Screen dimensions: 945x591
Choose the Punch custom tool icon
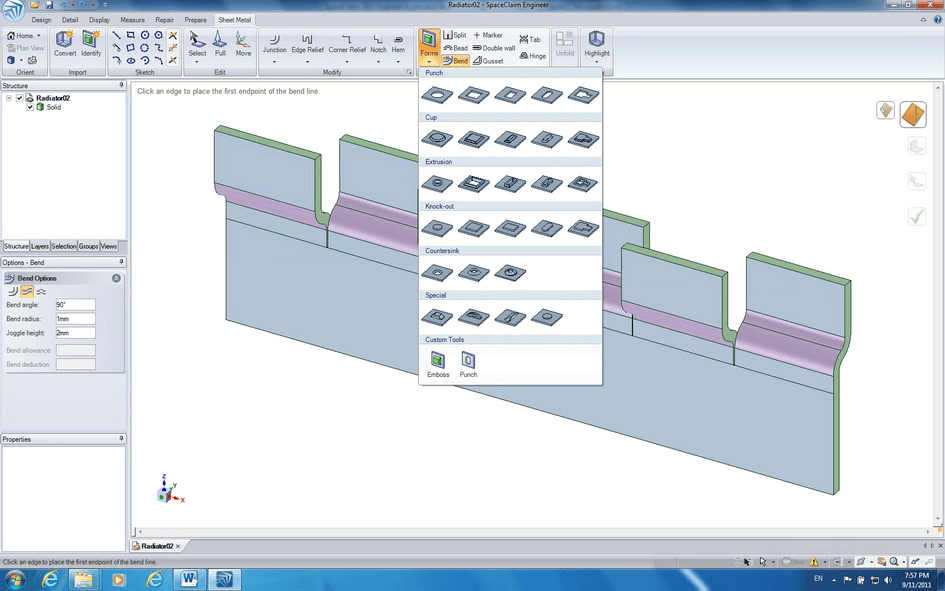[x=468, y=365]
